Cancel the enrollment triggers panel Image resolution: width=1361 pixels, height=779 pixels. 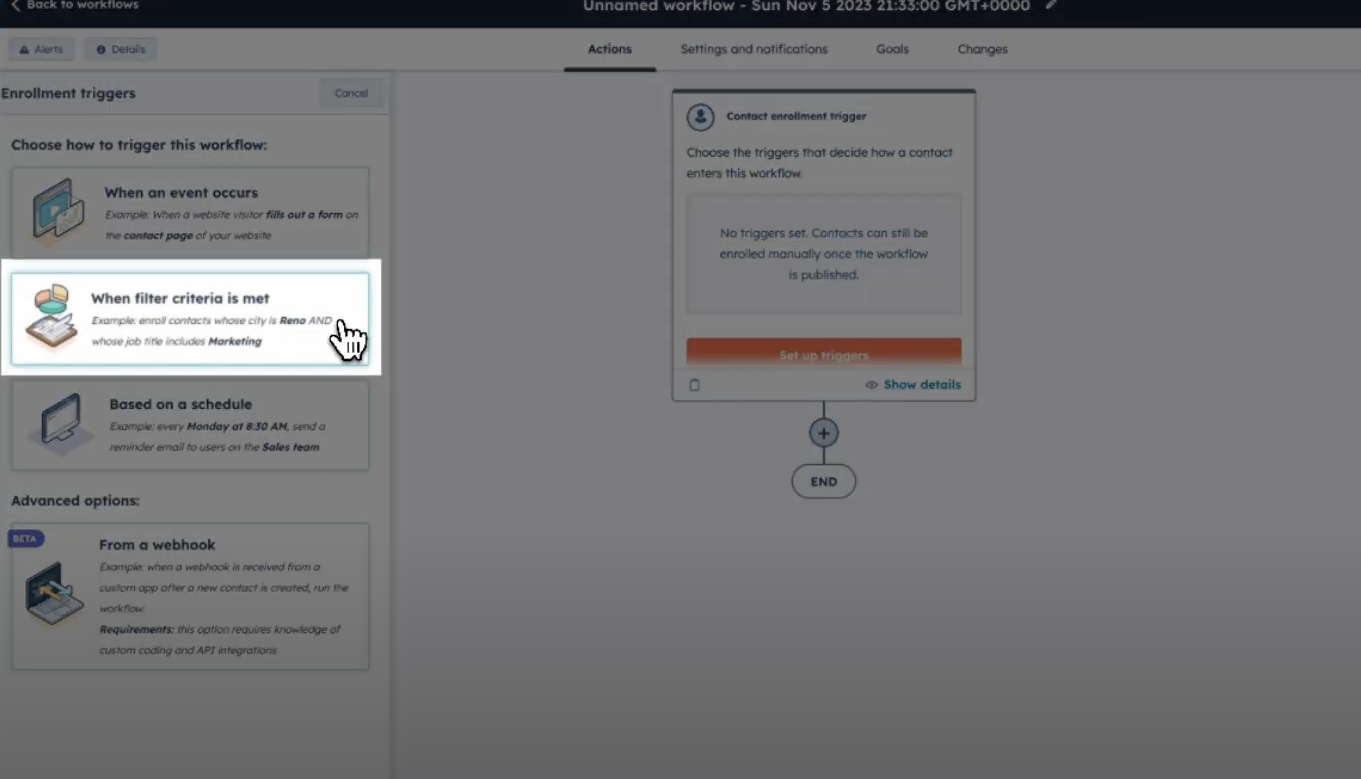coord(351,93)
